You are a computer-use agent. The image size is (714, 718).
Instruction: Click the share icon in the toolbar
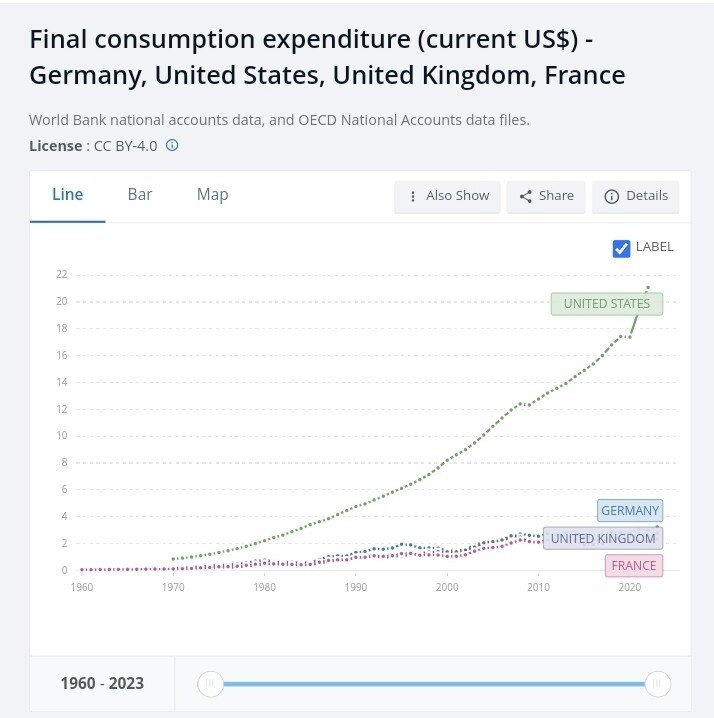tap(525, 197)
